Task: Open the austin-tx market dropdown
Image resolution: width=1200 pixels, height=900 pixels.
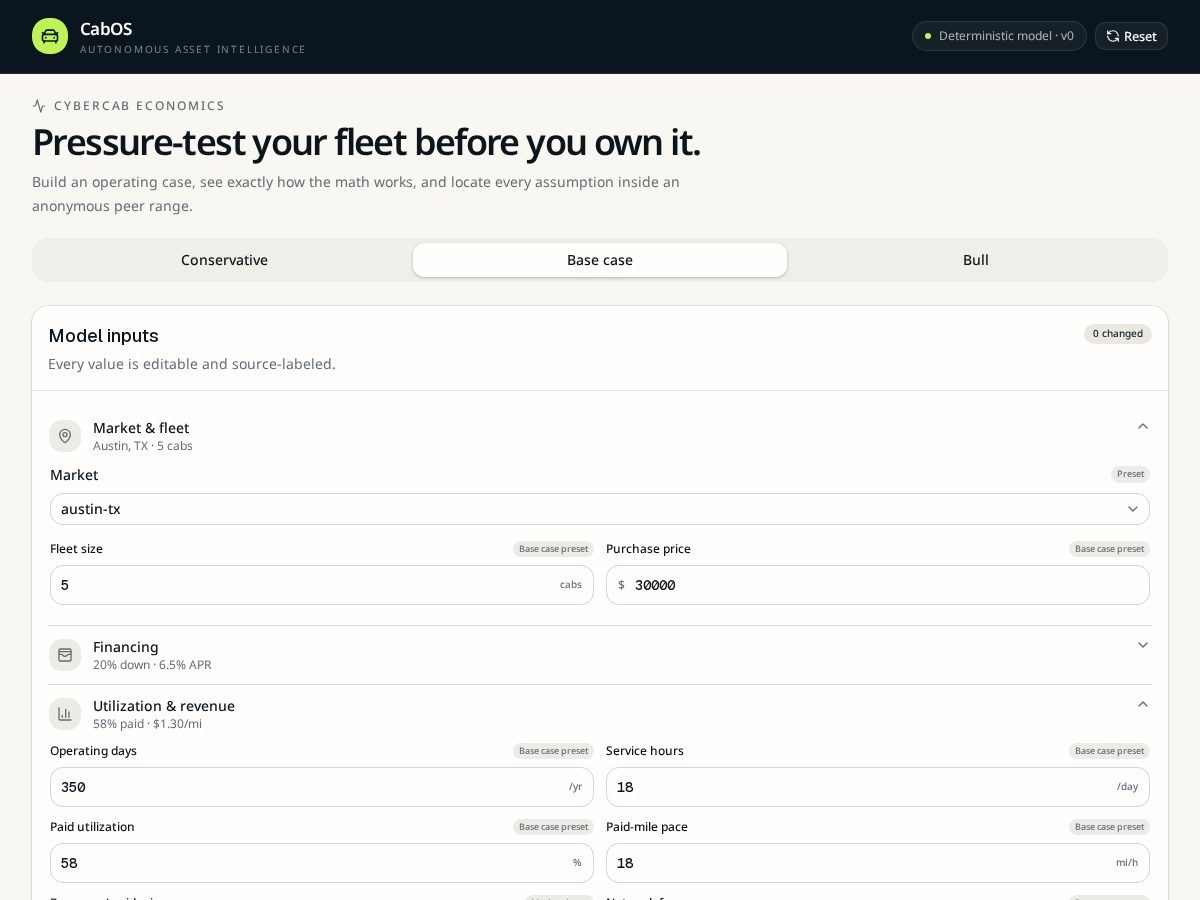Action: (x=600, y=509)
